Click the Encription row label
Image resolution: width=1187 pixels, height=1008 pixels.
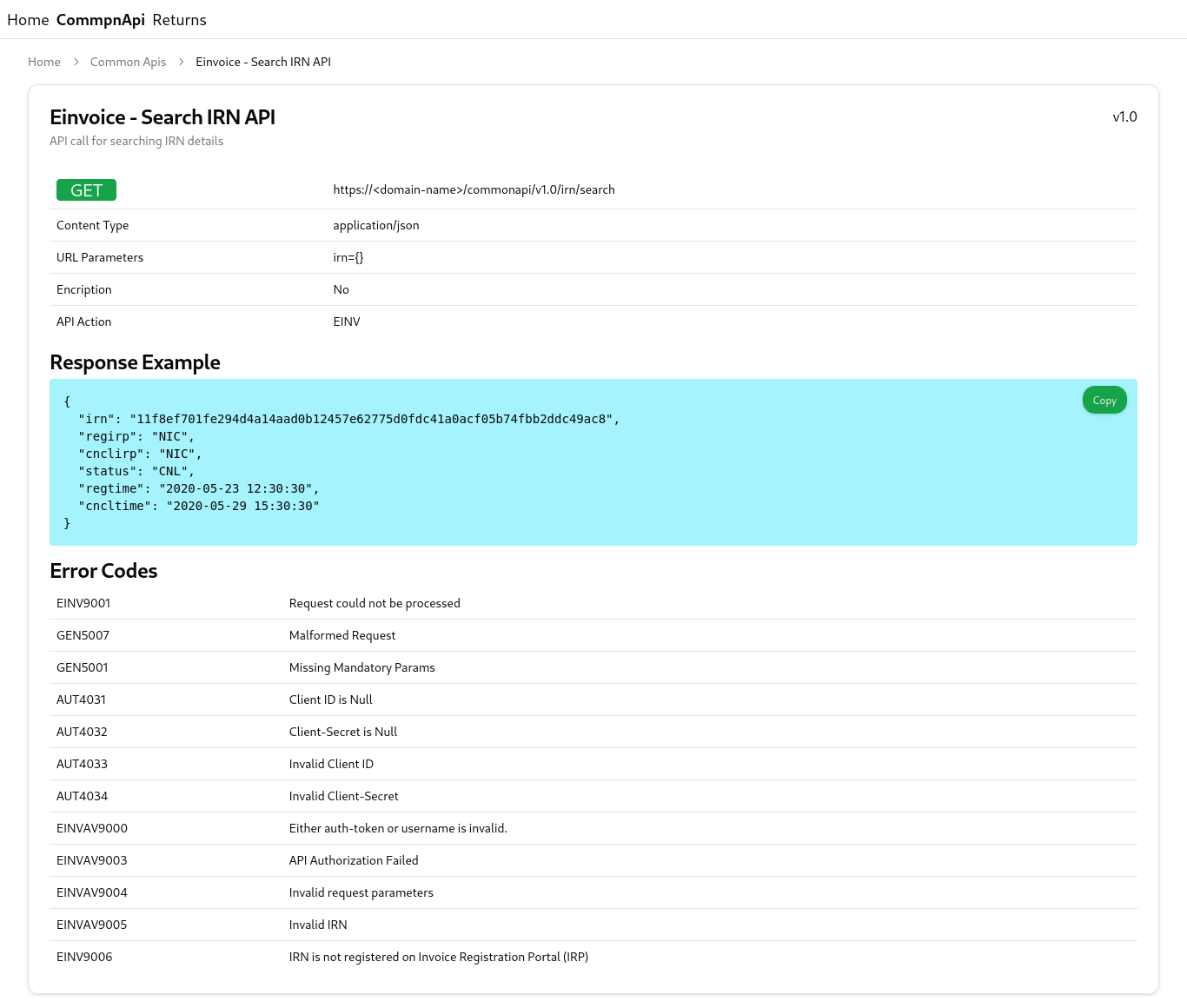pos(84,289)
